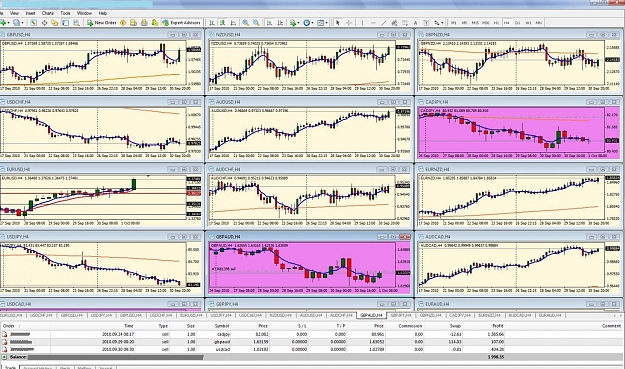This screenshot has width=625, height=369.
Task: Set timeframe to M5
Action: (464, 23)
